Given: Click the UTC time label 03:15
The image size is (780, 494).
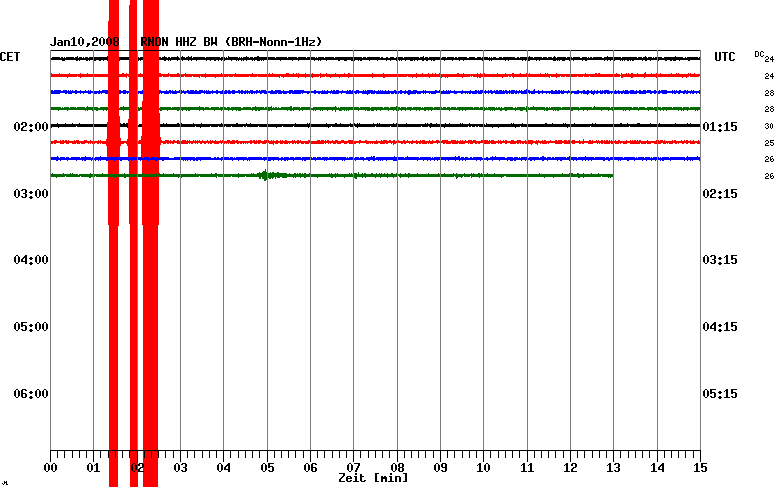Looking at the screenshot, I should pos(720,260).
